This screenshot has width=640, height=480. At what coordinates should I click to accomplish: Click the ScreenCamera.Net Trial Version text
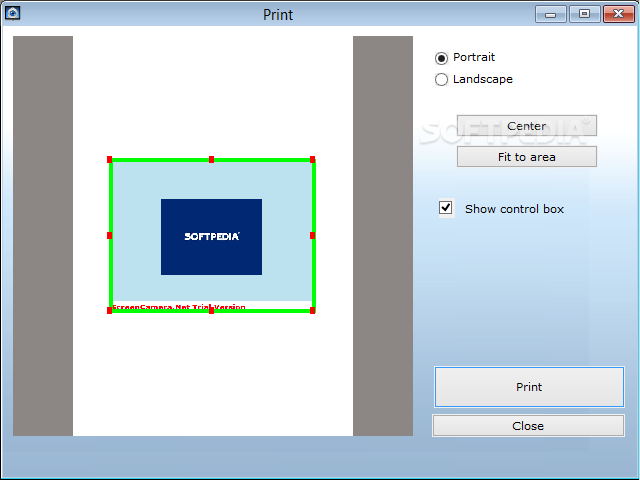[179, 307]
